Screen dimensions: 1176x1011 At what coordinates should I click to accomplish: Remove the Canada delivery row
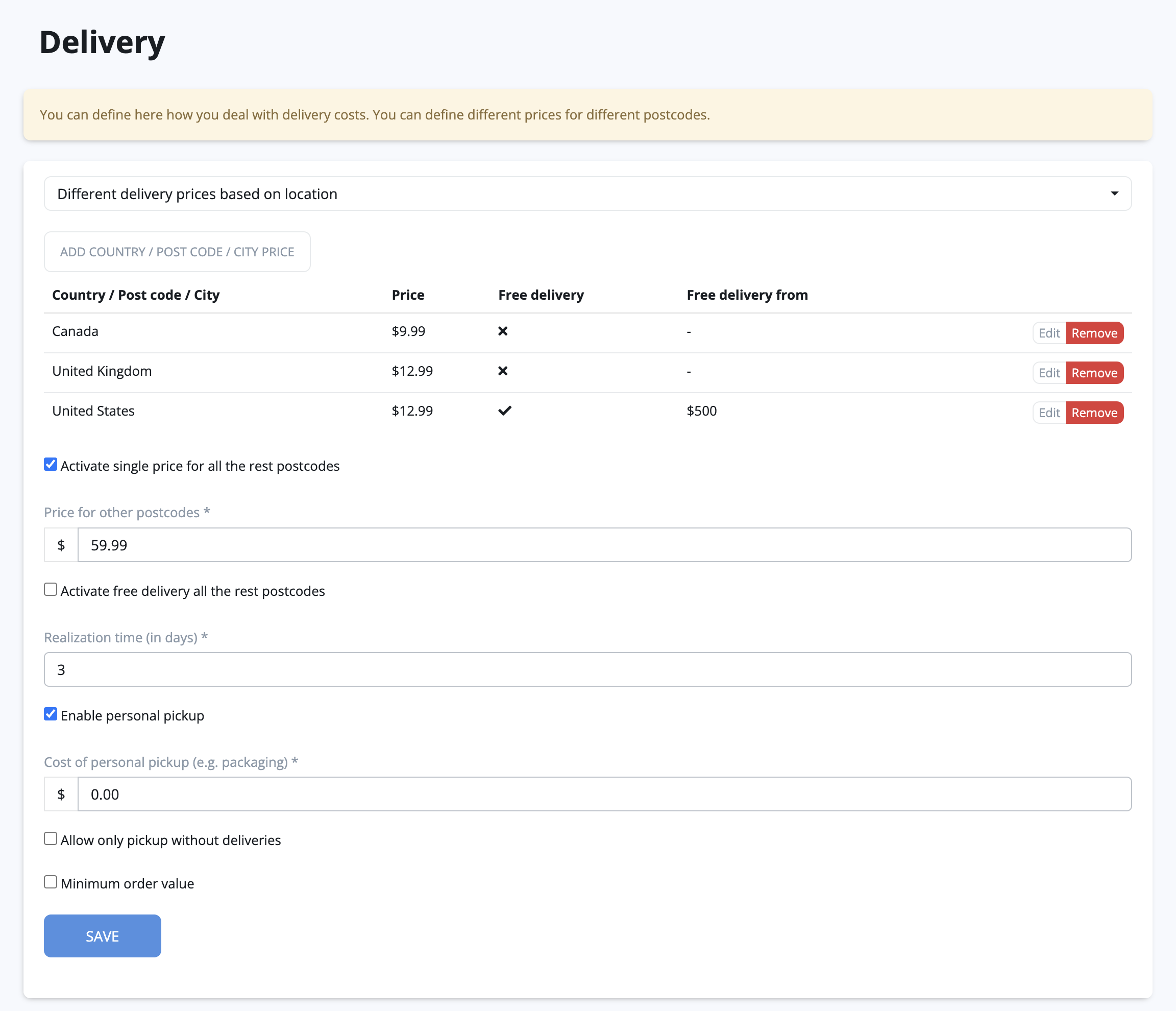(1094, 333)
